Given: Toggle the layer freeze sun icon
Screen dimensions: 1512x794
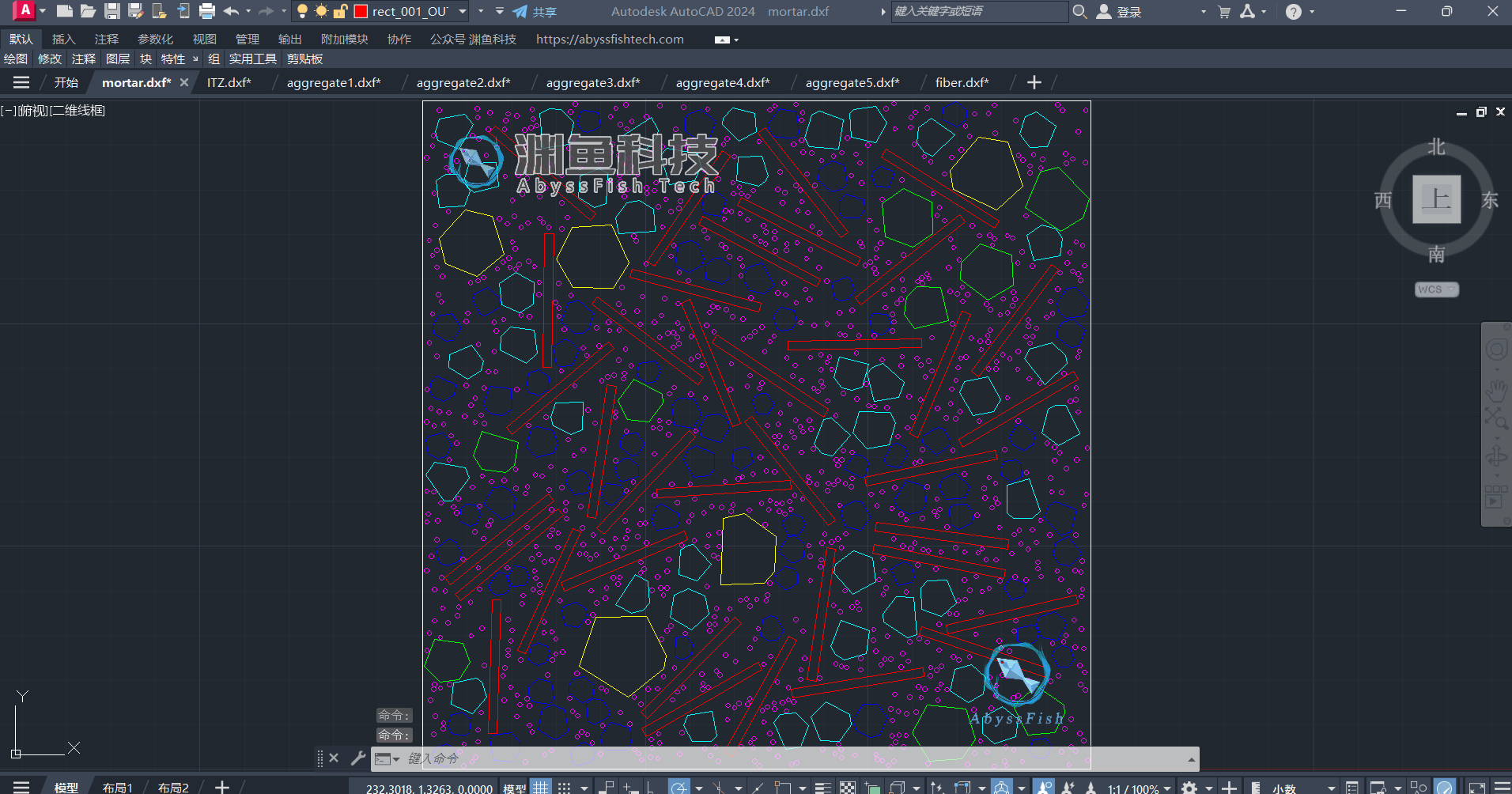Looking at the screenshot, I should tap(321, 11).
